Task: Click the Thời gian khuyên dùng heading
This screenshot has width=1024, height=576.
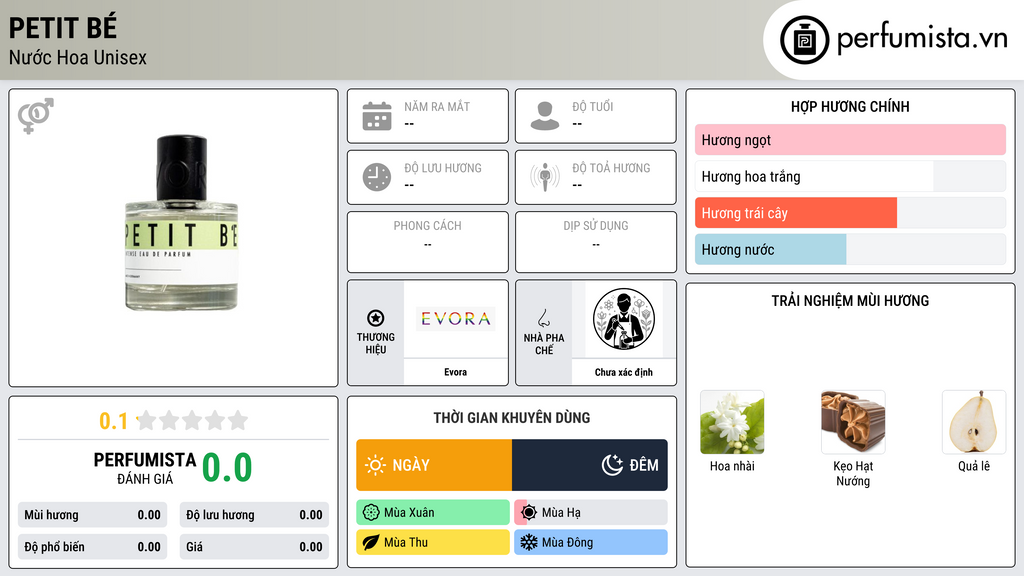Action: click(x=512, y=418)
